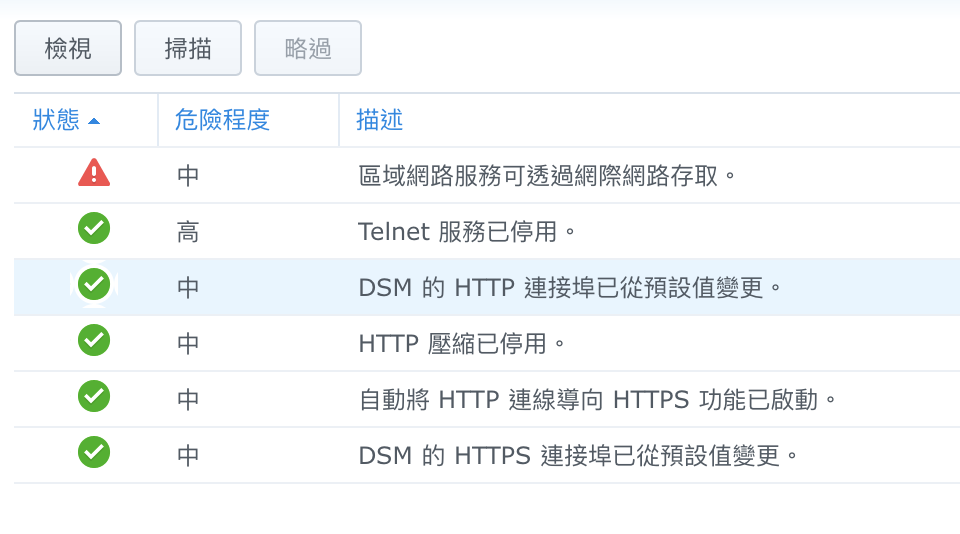The height and width of the screenshot is (534, 960).
Task: Click green check icon for DSM HTTPS 連接埠 row
Action: pyautogui.click(x=94, y=453)
